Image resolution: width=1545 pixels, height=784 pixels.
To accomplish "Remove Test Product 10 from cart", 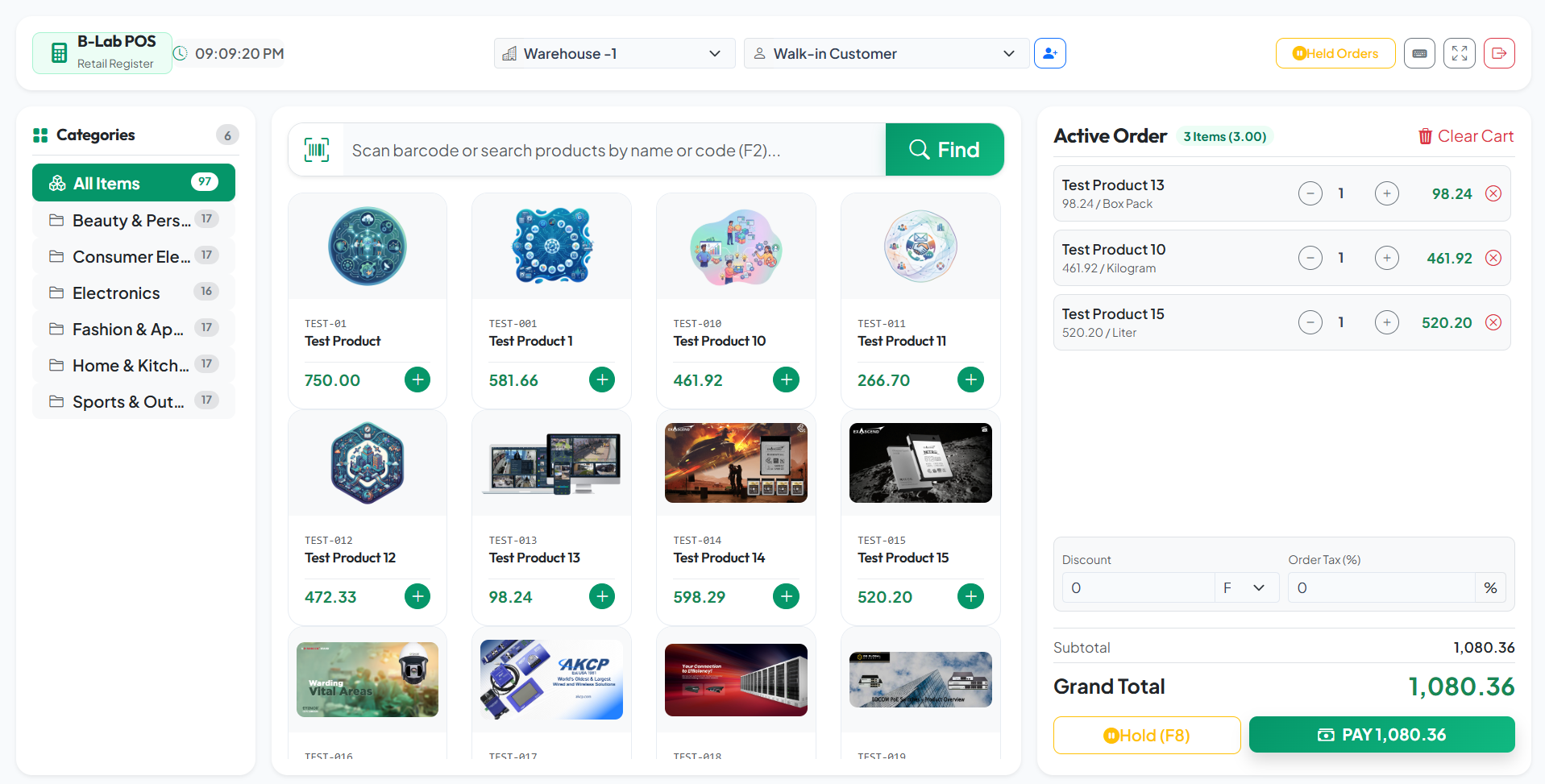I will 1493,258.
